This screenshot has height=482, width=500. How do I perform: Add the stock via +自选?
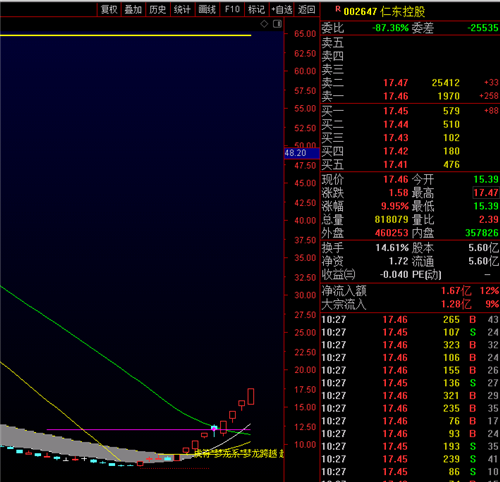[x=282, y=10]
